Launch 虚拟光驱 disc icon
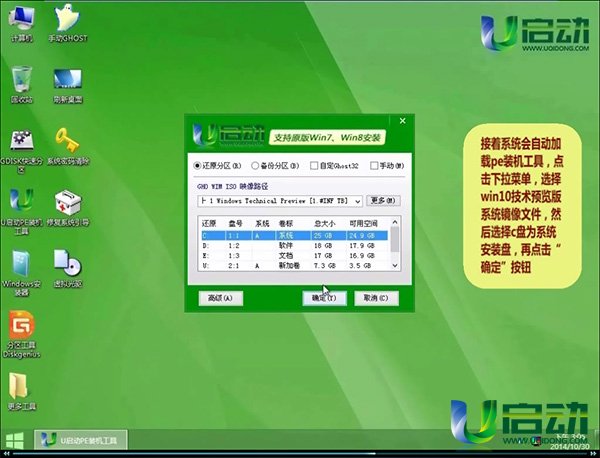 [x=68, y=269]
